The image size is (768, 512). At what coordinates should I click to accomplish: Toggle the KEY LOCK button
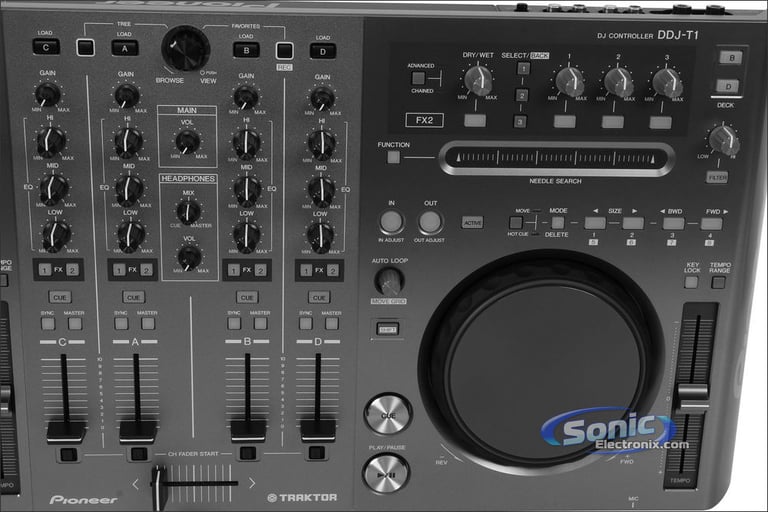pyautogui.click(x=691, y=282)
